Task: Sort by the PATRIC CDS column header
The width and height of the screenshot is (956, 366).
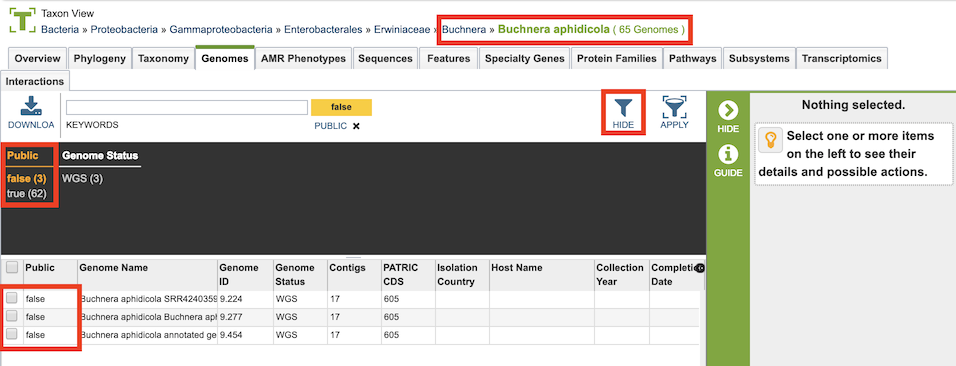Action: click(408, 274)
